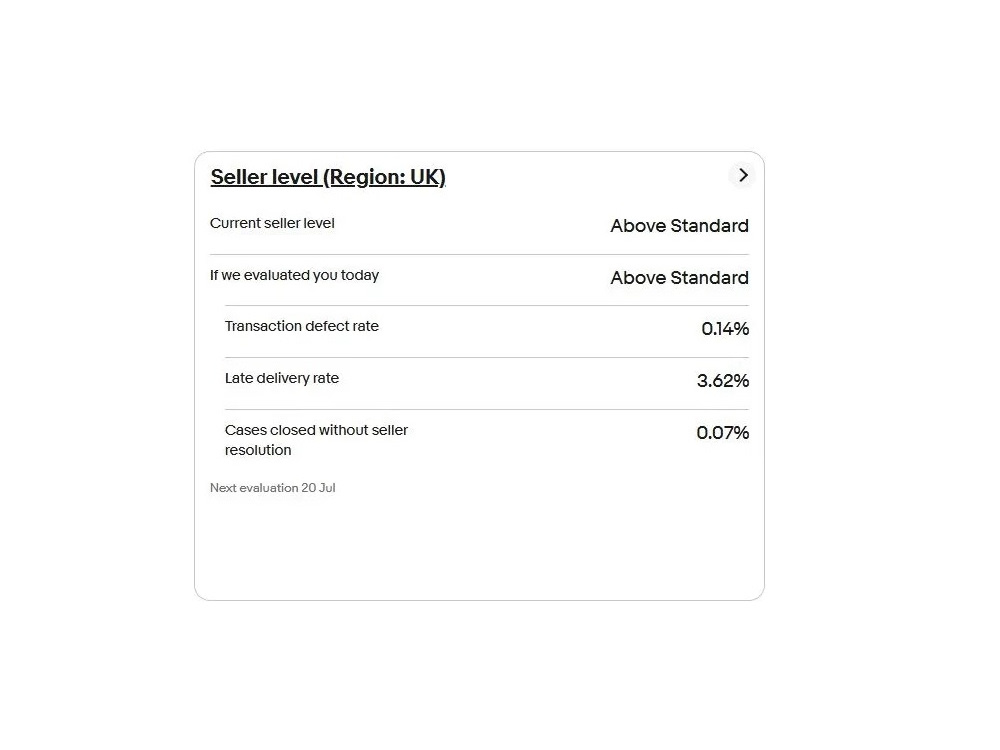
Task: Click the 3.62% late delivery value
Action: pyautogui.click(x=723, y=381)
